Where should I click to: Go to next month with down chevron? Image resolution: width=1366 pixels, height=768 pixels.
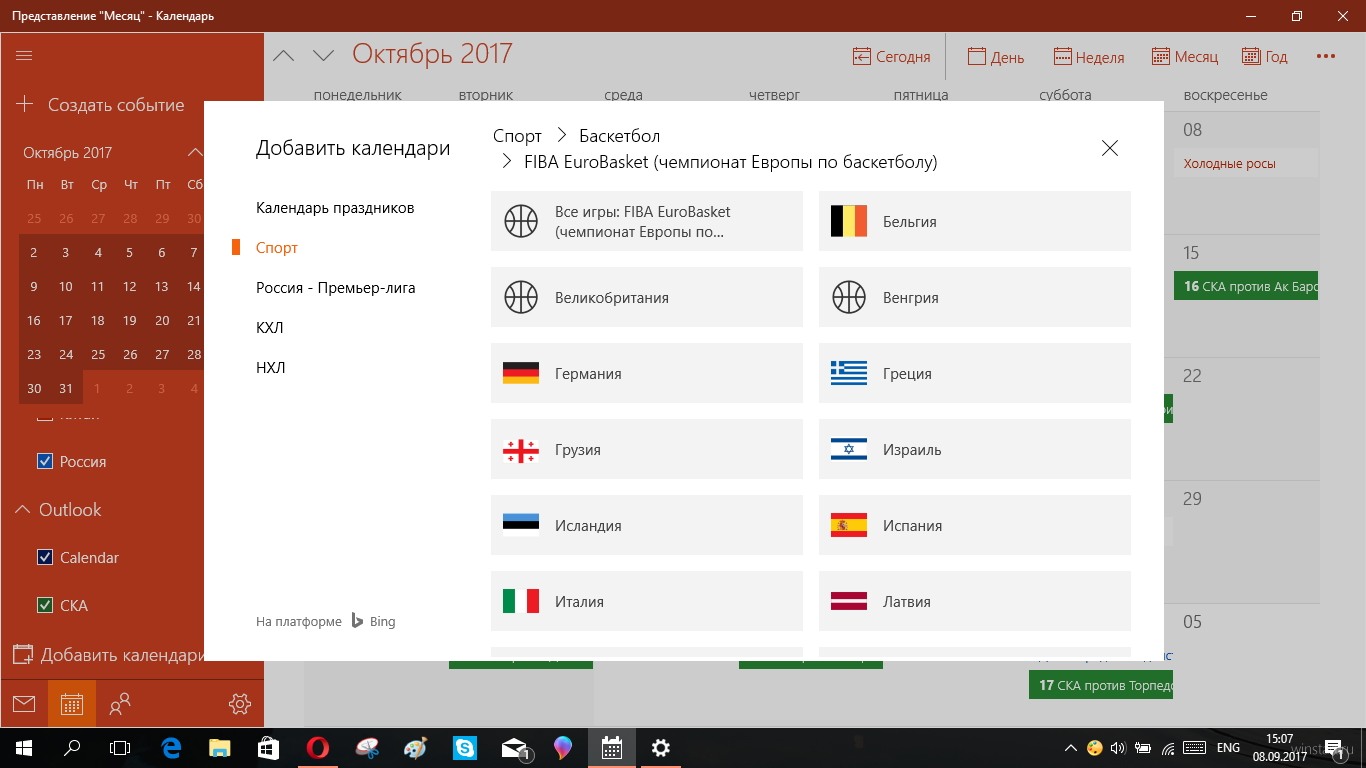point(323,56)
